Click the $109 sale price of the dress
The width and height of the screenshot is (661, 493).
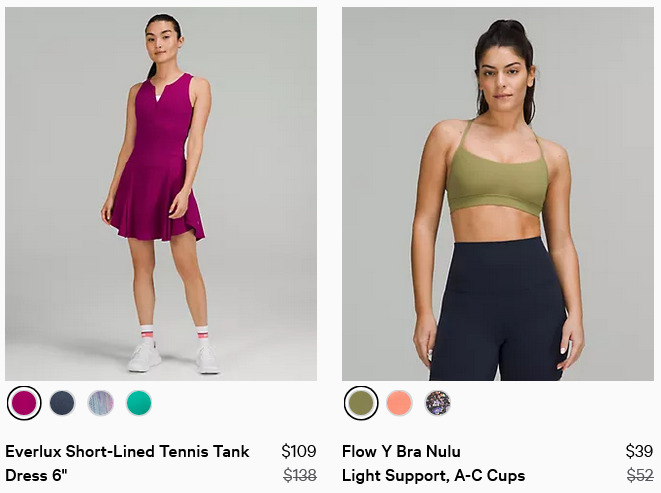point(298,451)
